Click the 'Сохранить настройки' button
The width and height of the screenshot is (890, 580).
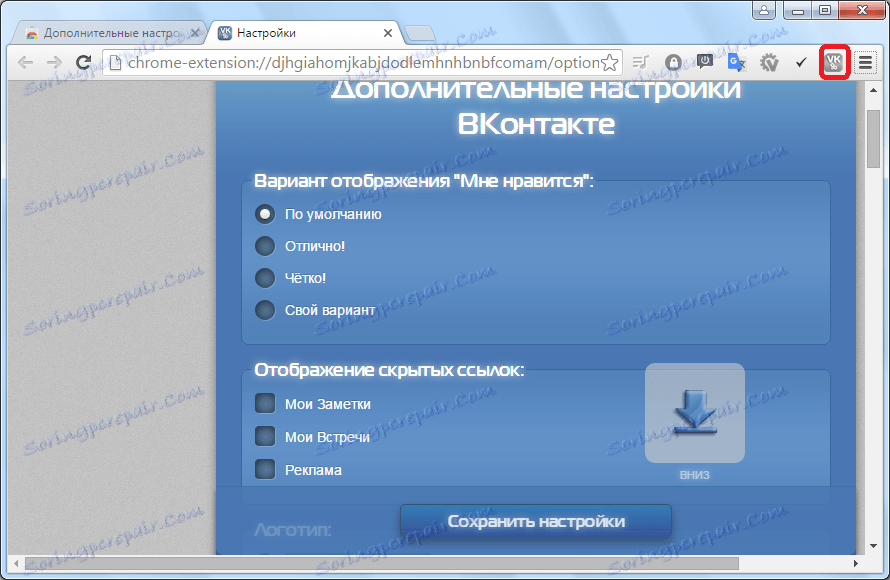click(535, 521)
